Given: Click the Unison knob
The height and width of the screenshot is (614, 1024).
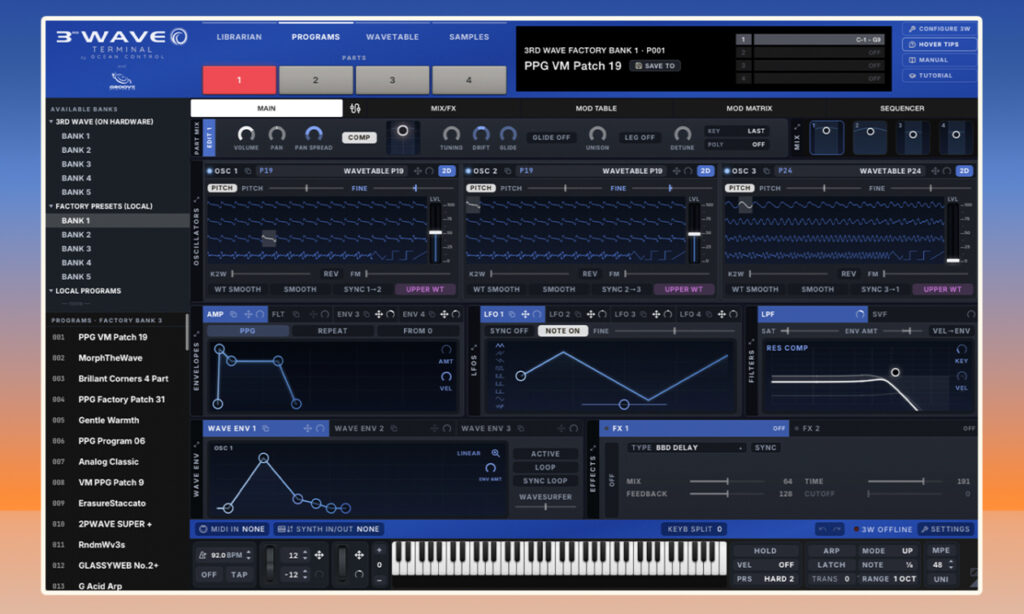Looking at the screenshot, I should tap(597, 134).
